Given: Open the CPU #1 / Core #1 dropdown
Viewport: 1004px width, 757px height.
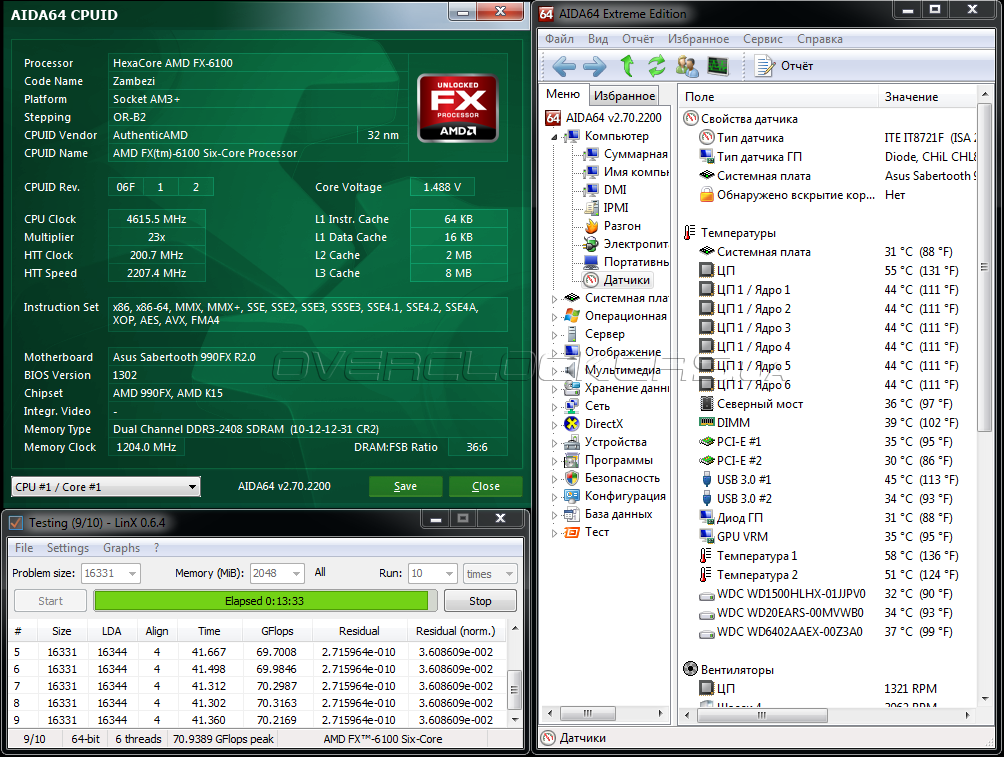Looking at the screenshot, I should click(x=106, y=487).
